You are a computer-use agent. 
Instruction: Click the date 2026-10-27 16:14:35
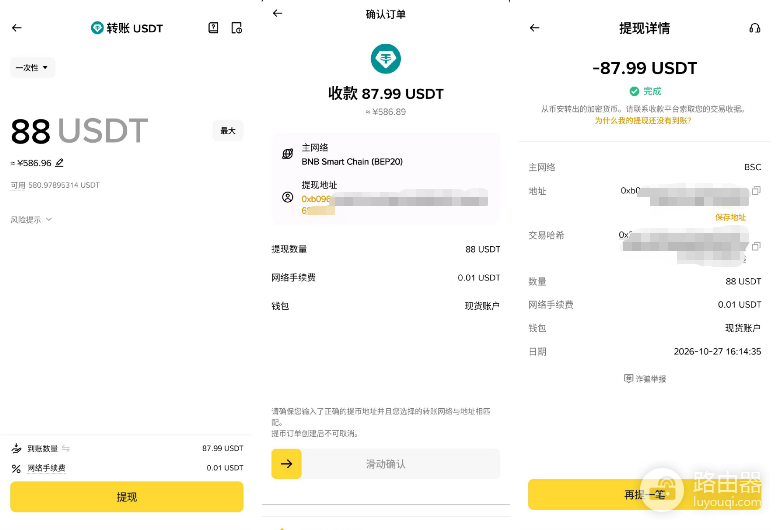717,351
